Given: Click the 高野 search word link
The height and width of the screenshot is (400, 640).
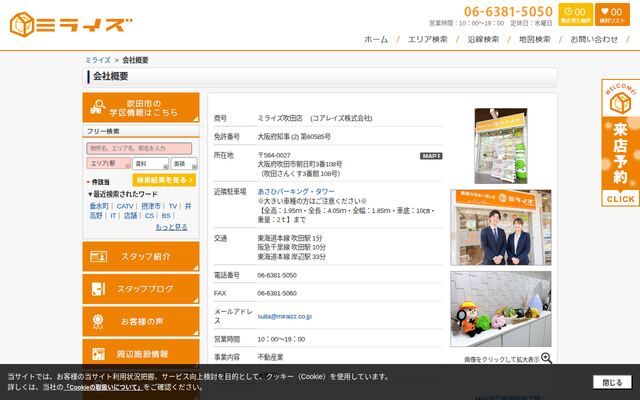Looking at the screenshot, I should (x=96, y=216).
